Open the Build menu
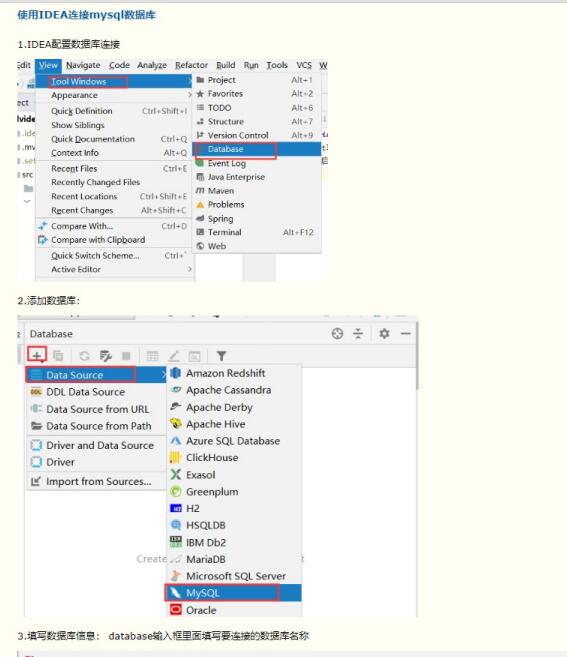The width and height of the screenshot is (567, 657). (x=225, y=65)
